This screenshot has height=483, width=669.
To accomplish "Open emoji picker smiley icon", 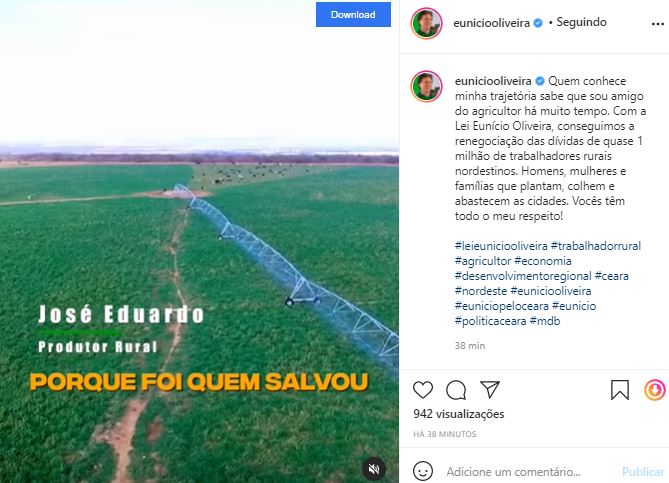I will pos(423,471).
